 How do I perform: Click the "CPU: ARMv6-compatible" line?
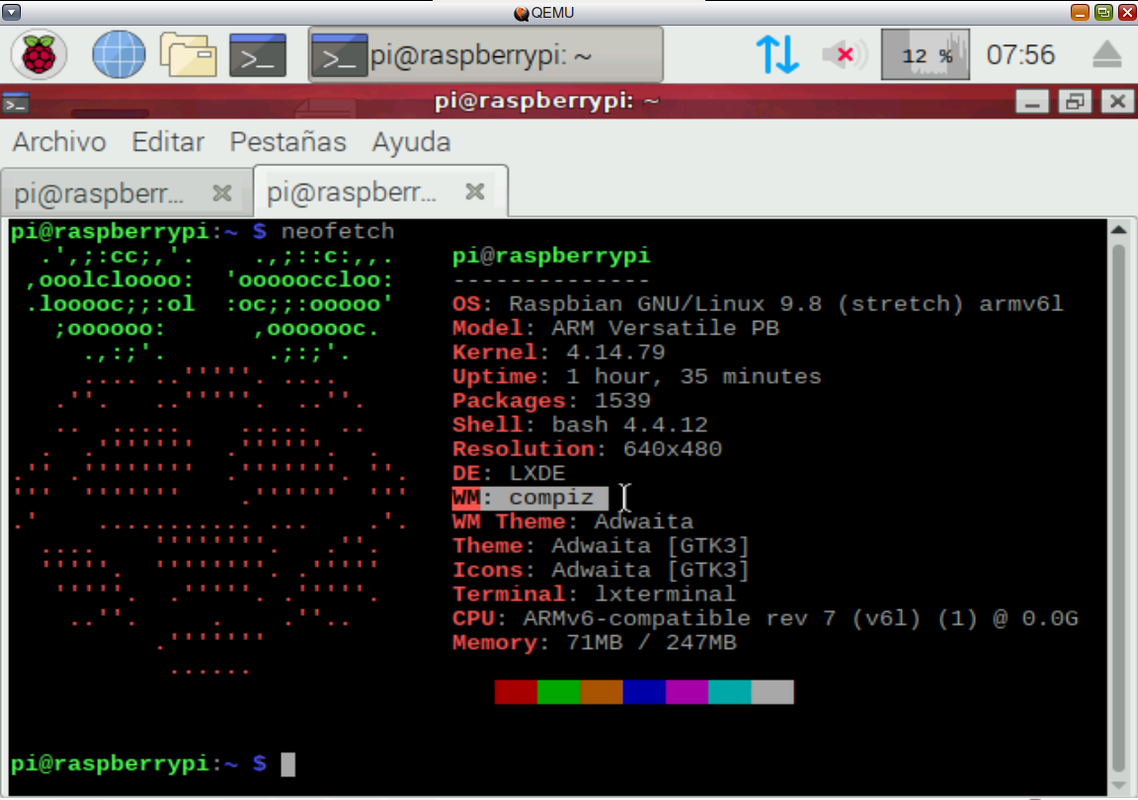(x=765, y=619)
